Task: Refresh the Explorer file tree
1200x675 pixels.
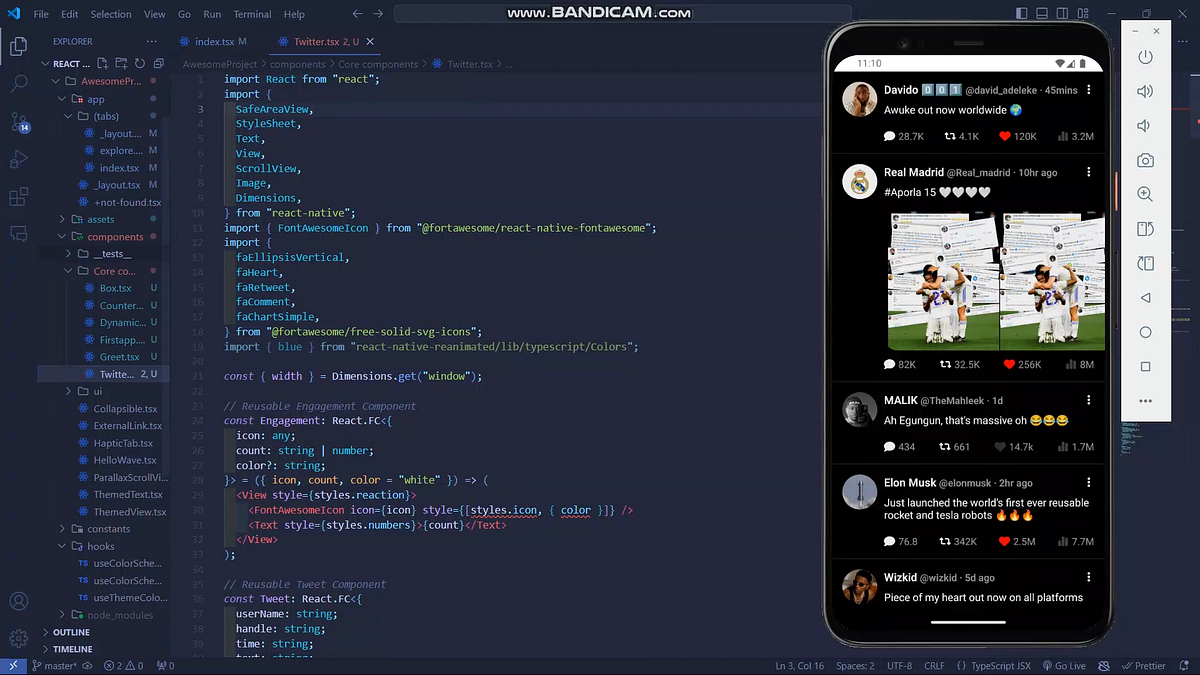Action: tap(139, 62)
